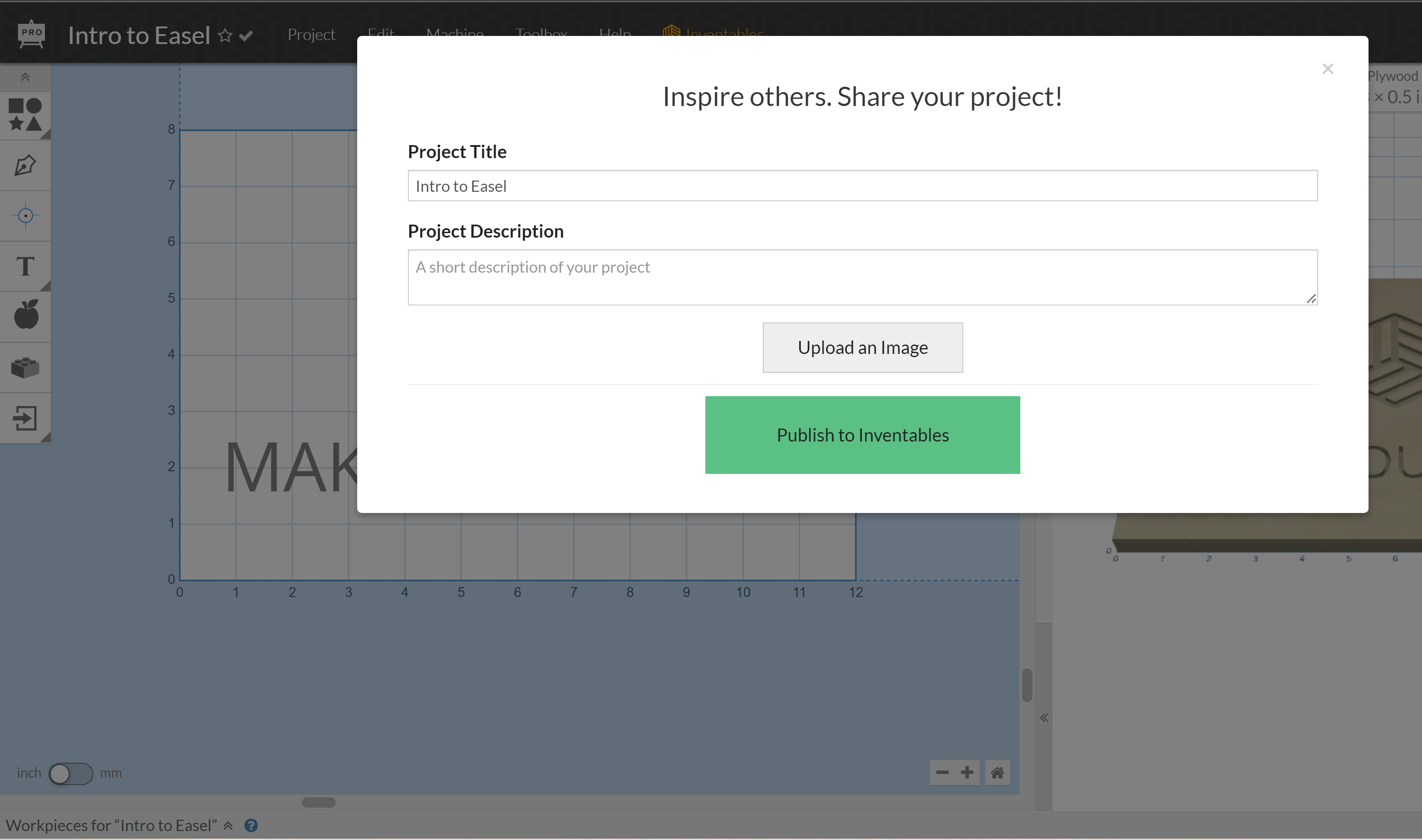The image size is (1422, 840).
Task: Open the Project menu
Action: (311, 35)
